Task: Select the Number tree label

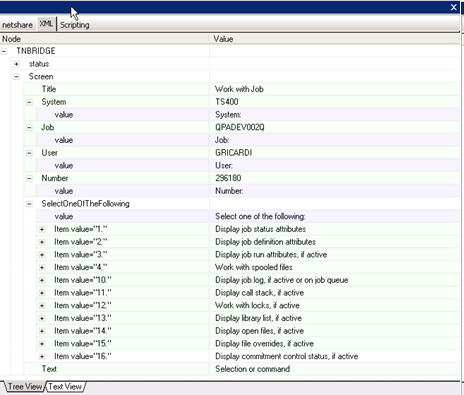Action: click(55, 178)
